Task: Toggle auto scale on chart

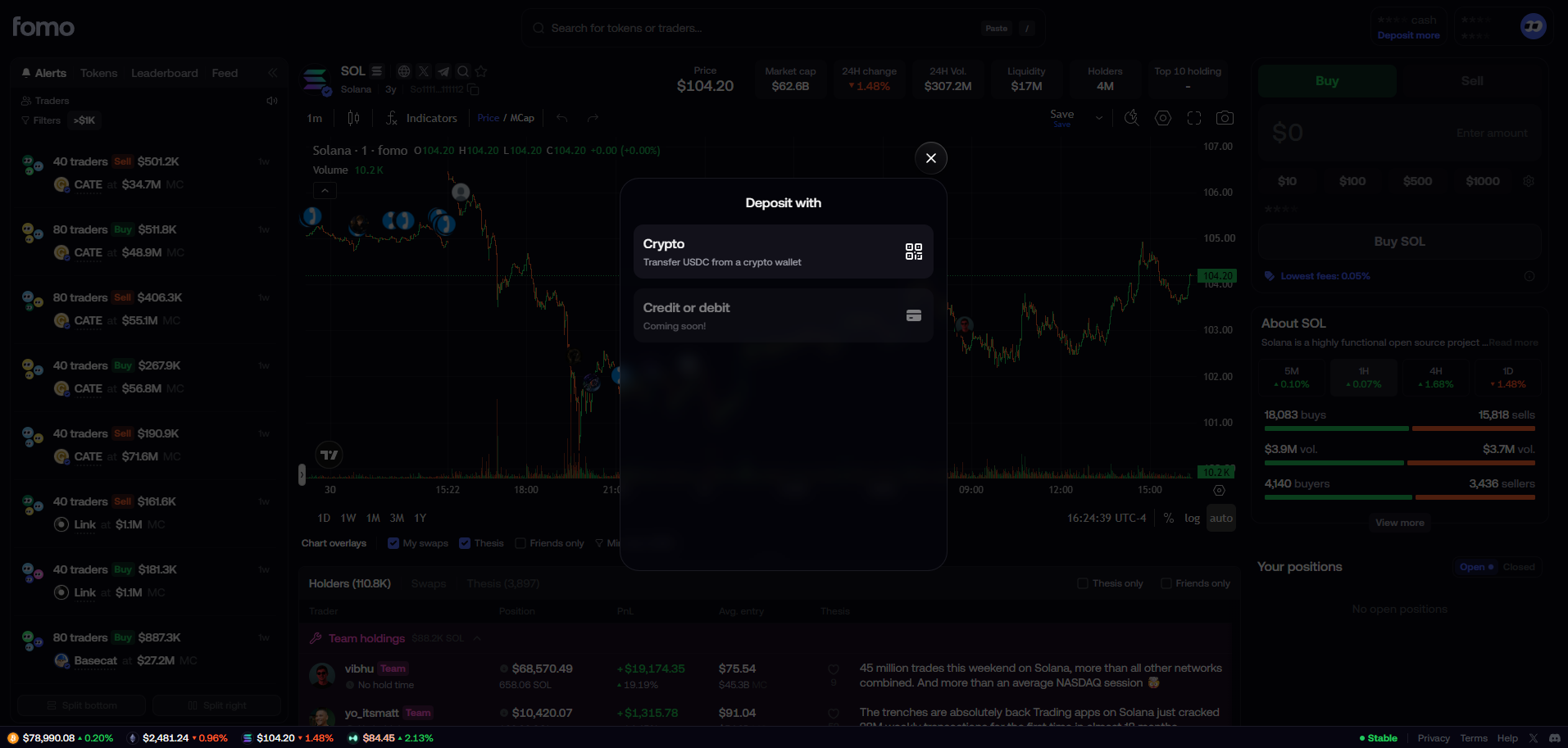Action: (x=1220, y=518)
